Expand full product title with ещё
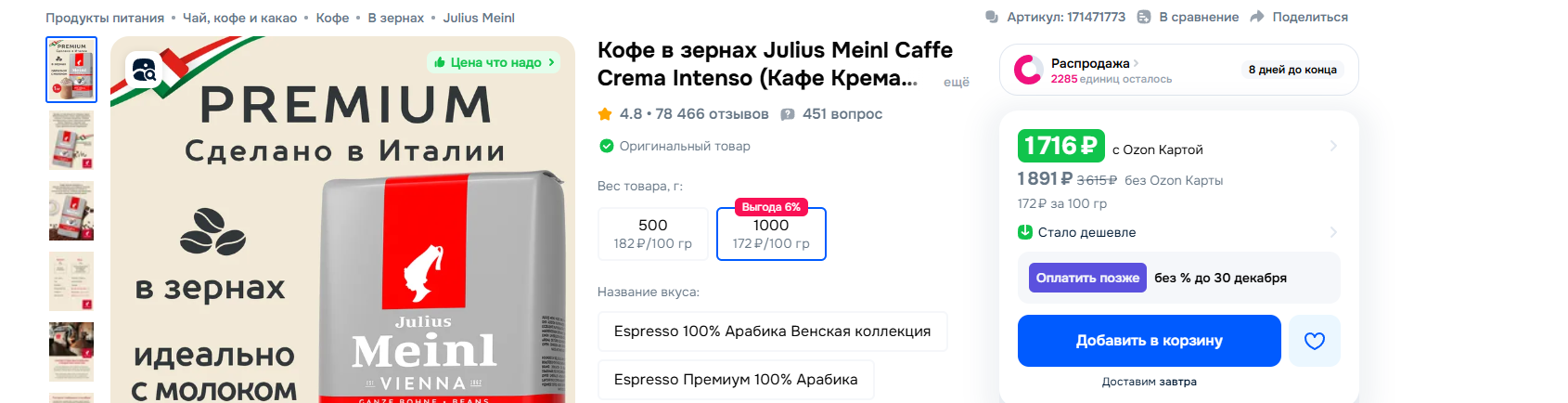Screen dimensions: 1568x403 click(956, 82)
